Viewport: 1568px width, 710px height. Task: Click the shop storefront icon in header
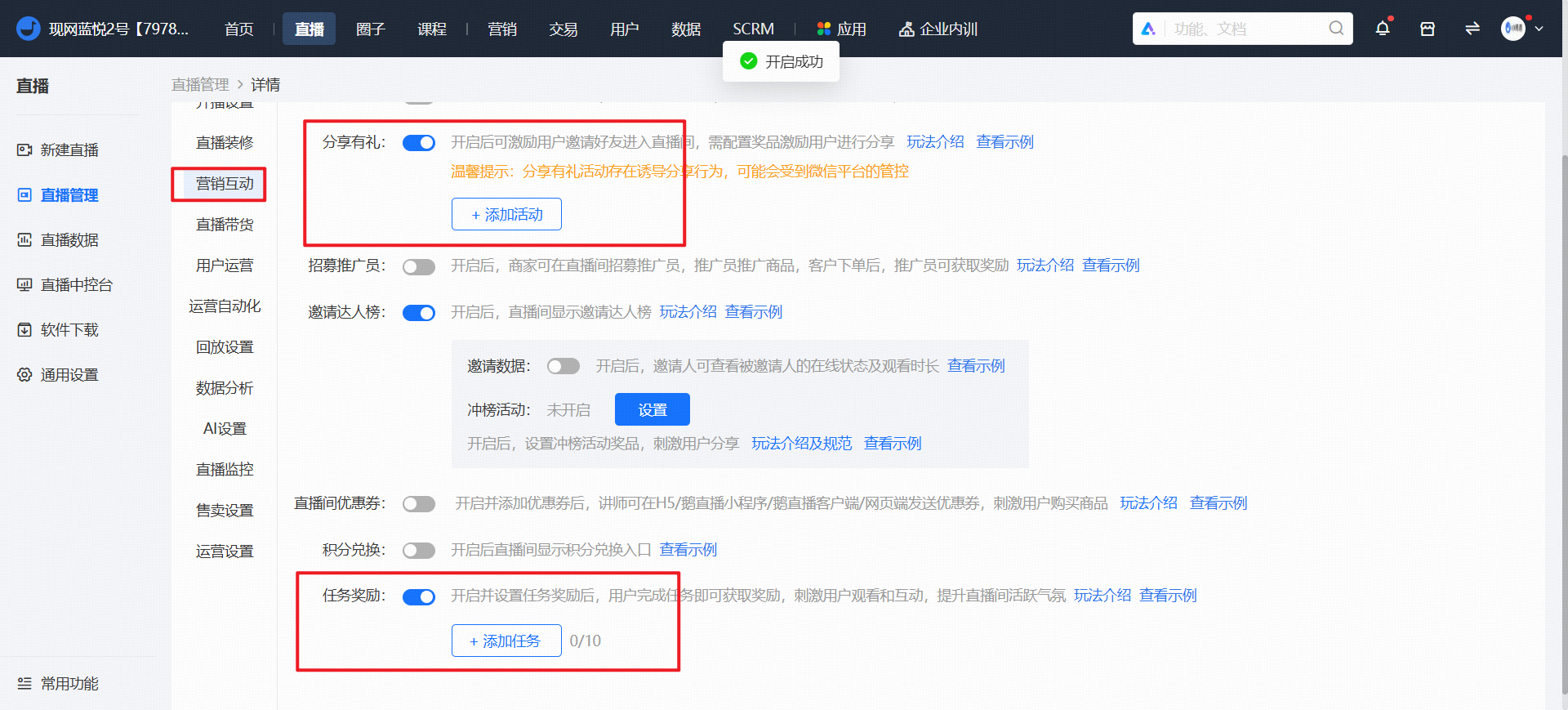click(1427, 29)
